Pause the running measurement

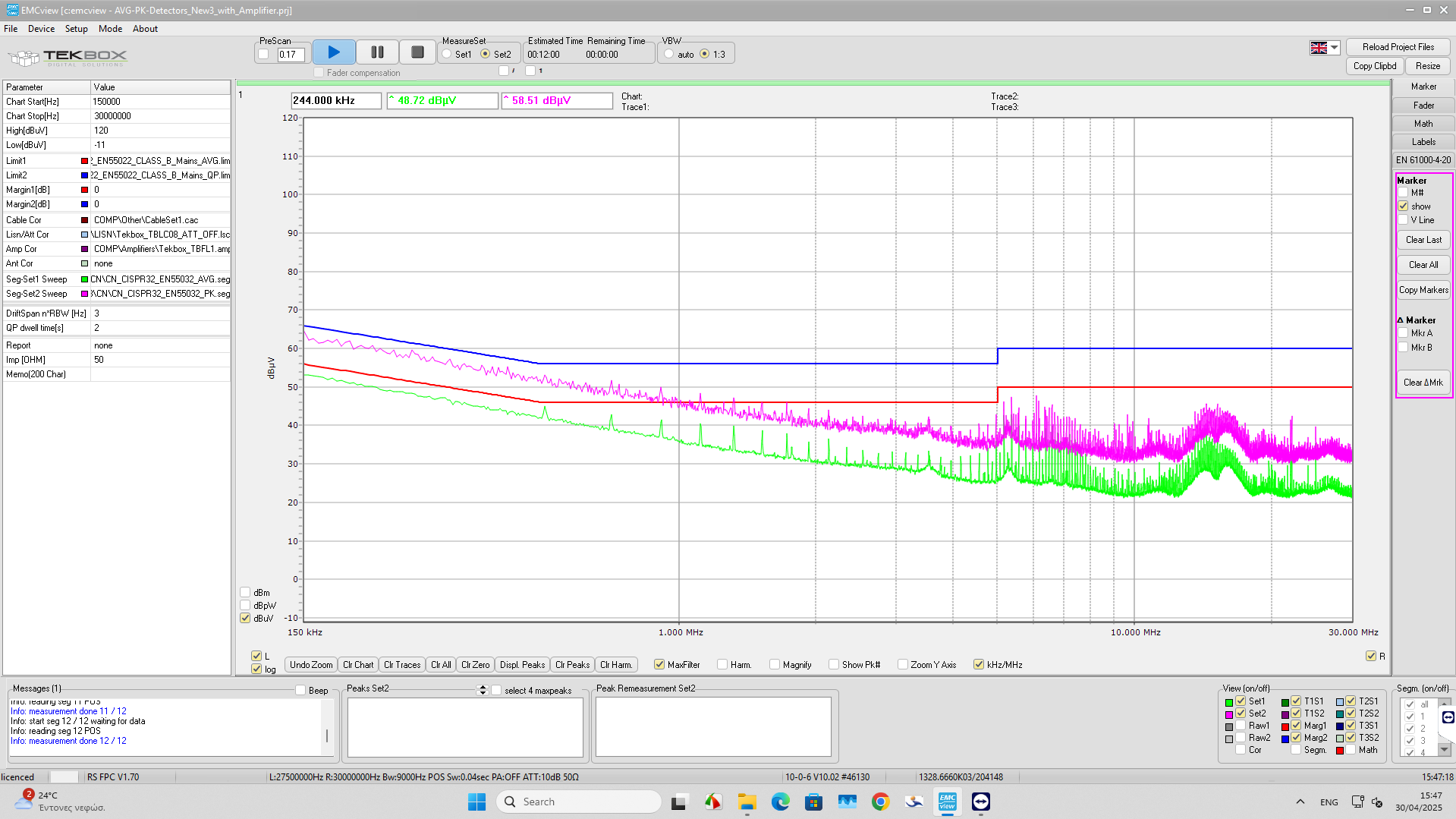click(x=377, y=52)
